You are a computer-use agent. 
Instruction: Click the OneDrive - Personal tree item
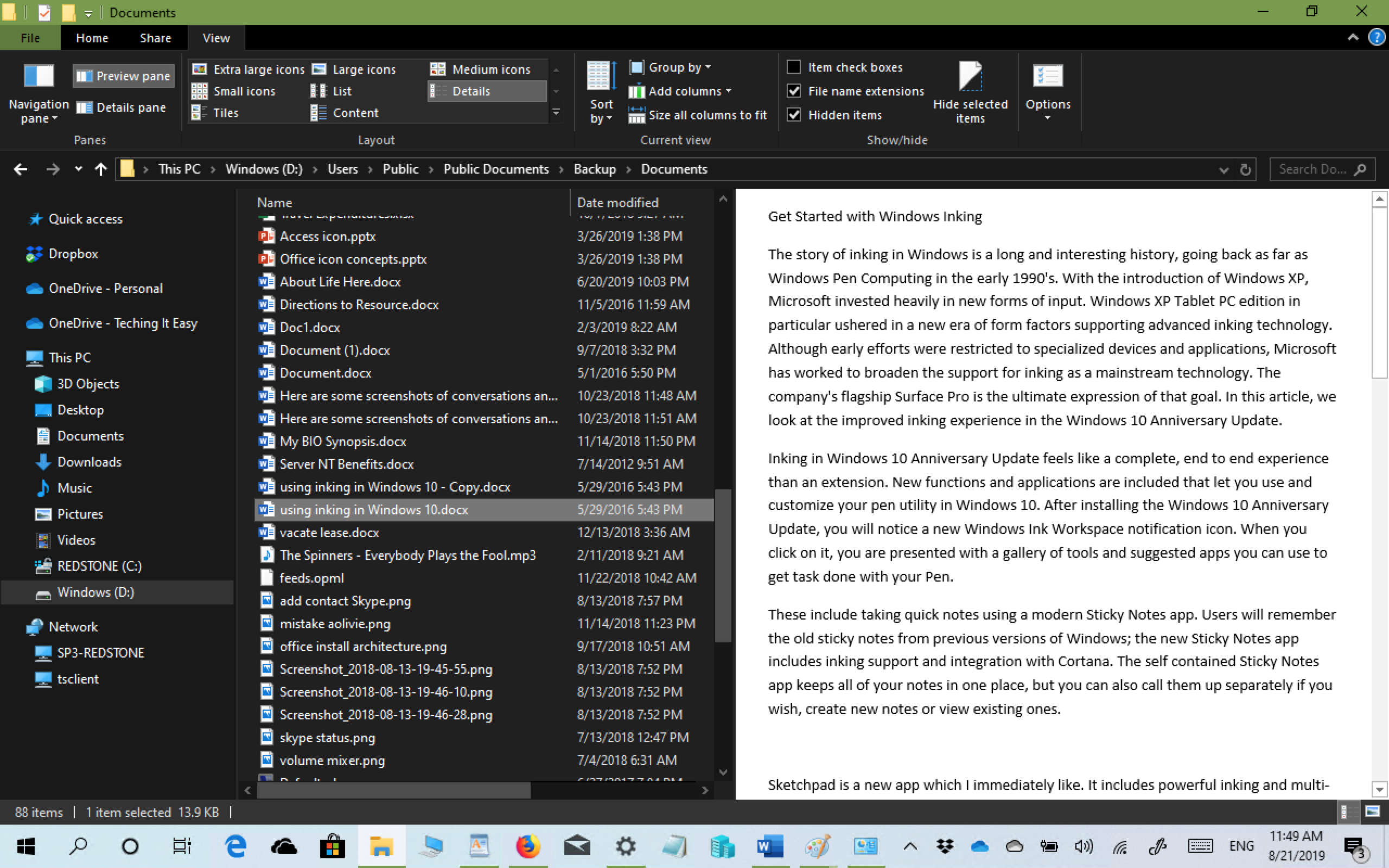105,287
